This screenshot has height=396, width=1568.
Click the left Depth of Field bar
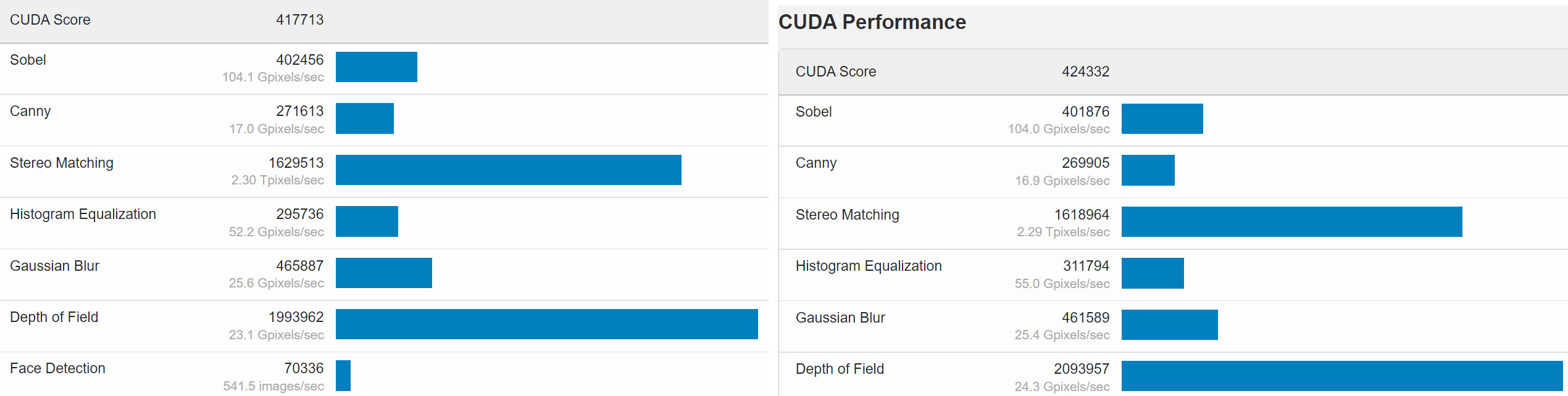click(547, 324)
